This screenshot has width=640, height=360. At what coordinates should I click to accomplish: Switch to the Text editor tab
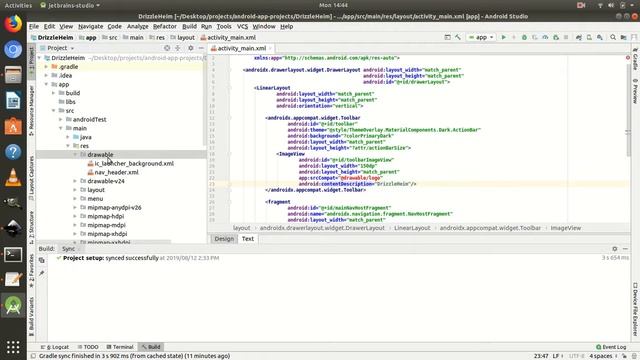point(248,239)
